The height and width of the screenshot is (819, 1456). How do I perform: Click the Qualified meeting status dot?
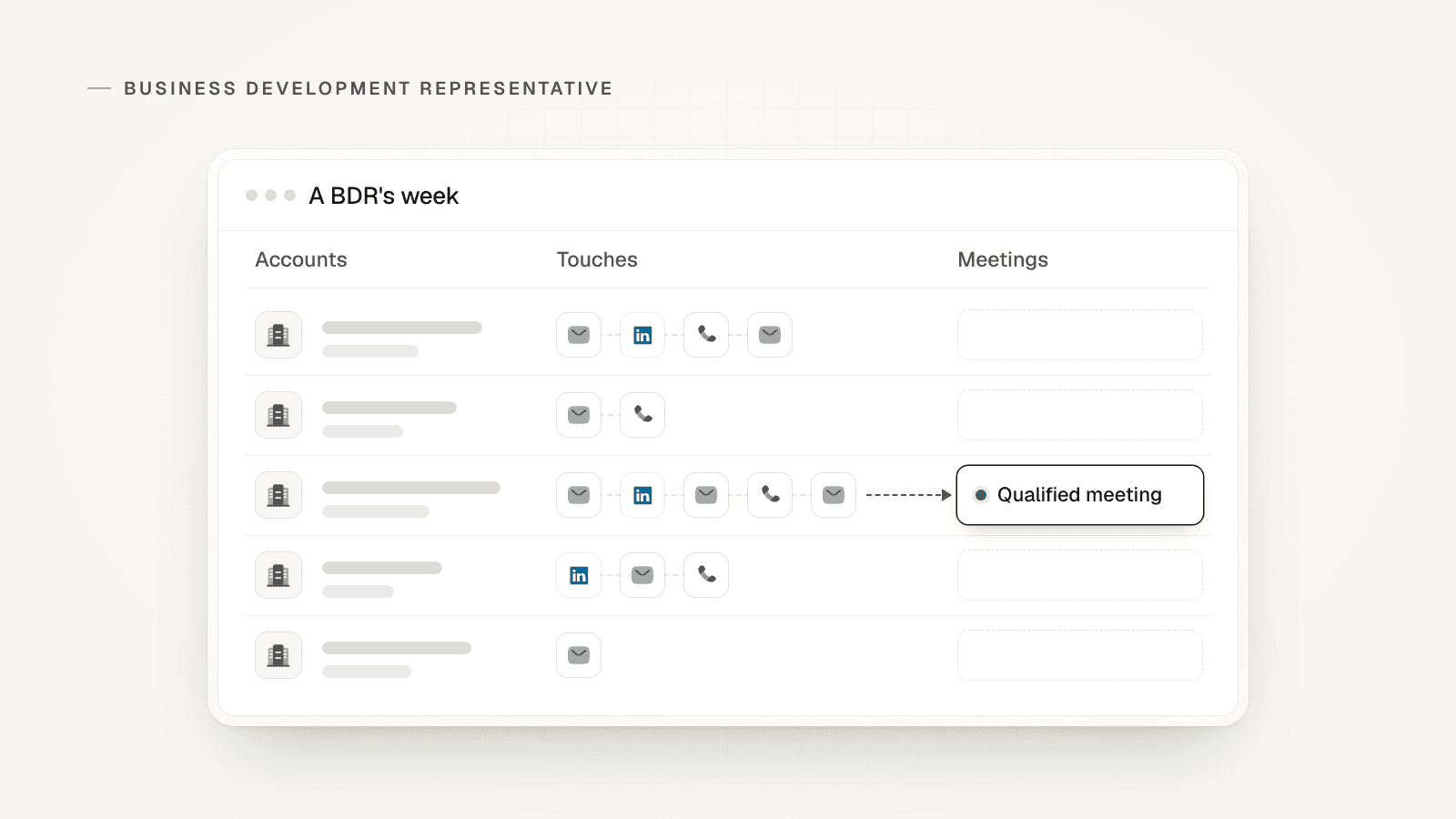[x=981, y=495]
